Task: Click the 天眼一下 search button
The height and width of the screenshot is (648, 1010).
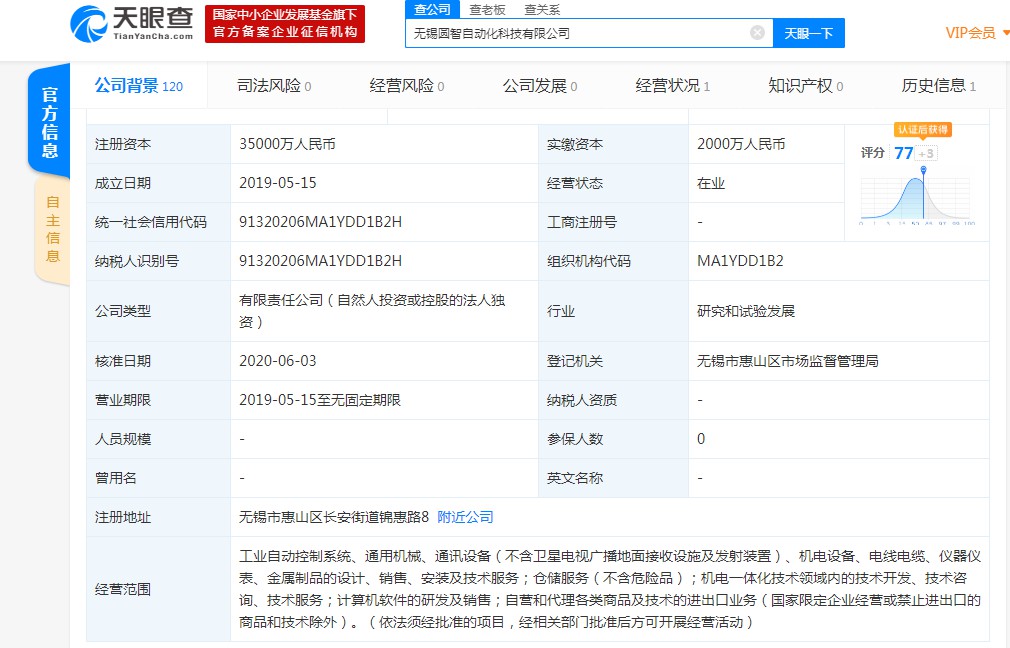Action: click(808, 33)
